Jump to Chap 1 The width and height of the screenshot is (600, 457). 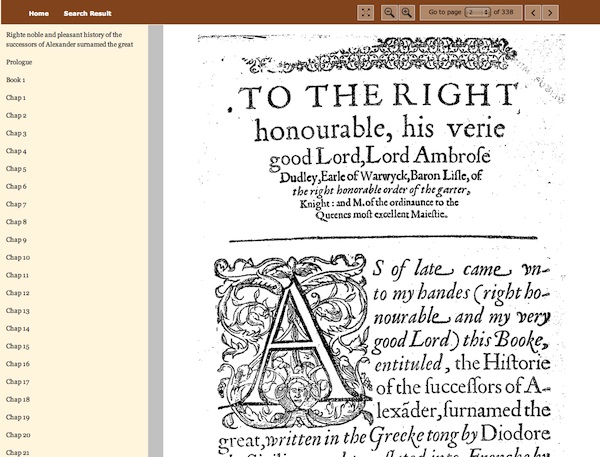[x=16, y=98]
